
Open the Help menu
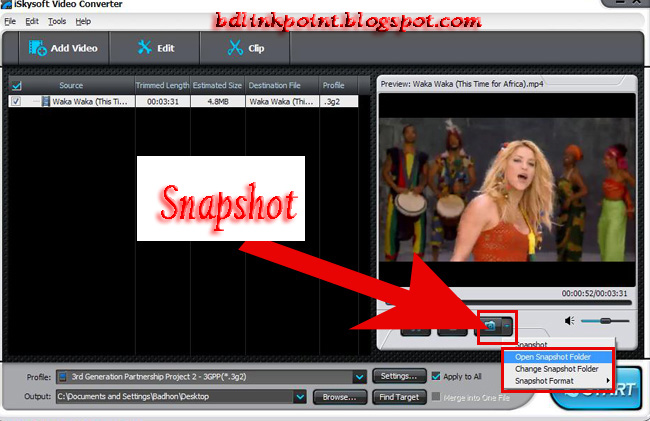83,21
